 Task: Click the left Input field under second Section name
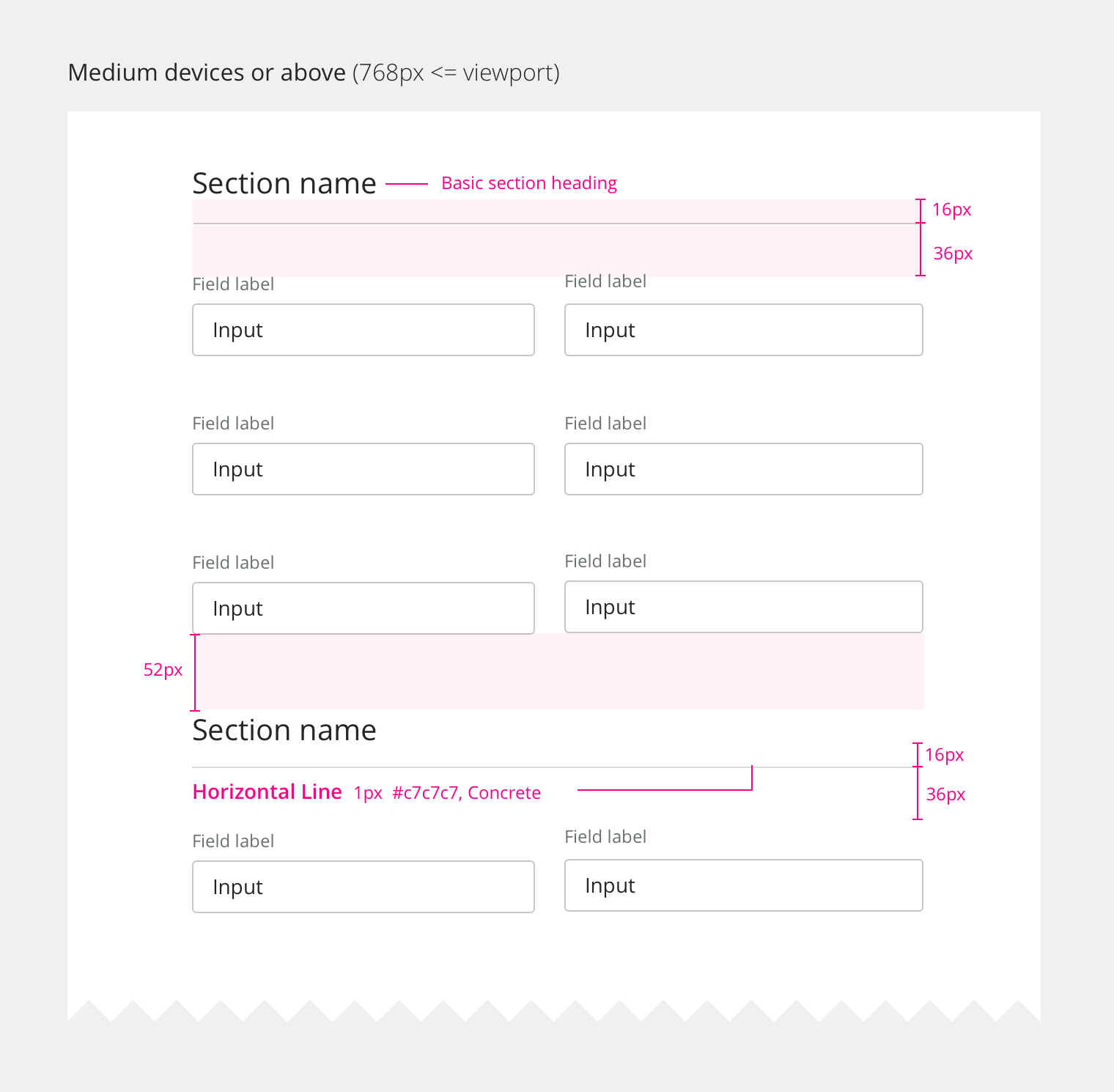pyautogui.click(x=363, y=887)
